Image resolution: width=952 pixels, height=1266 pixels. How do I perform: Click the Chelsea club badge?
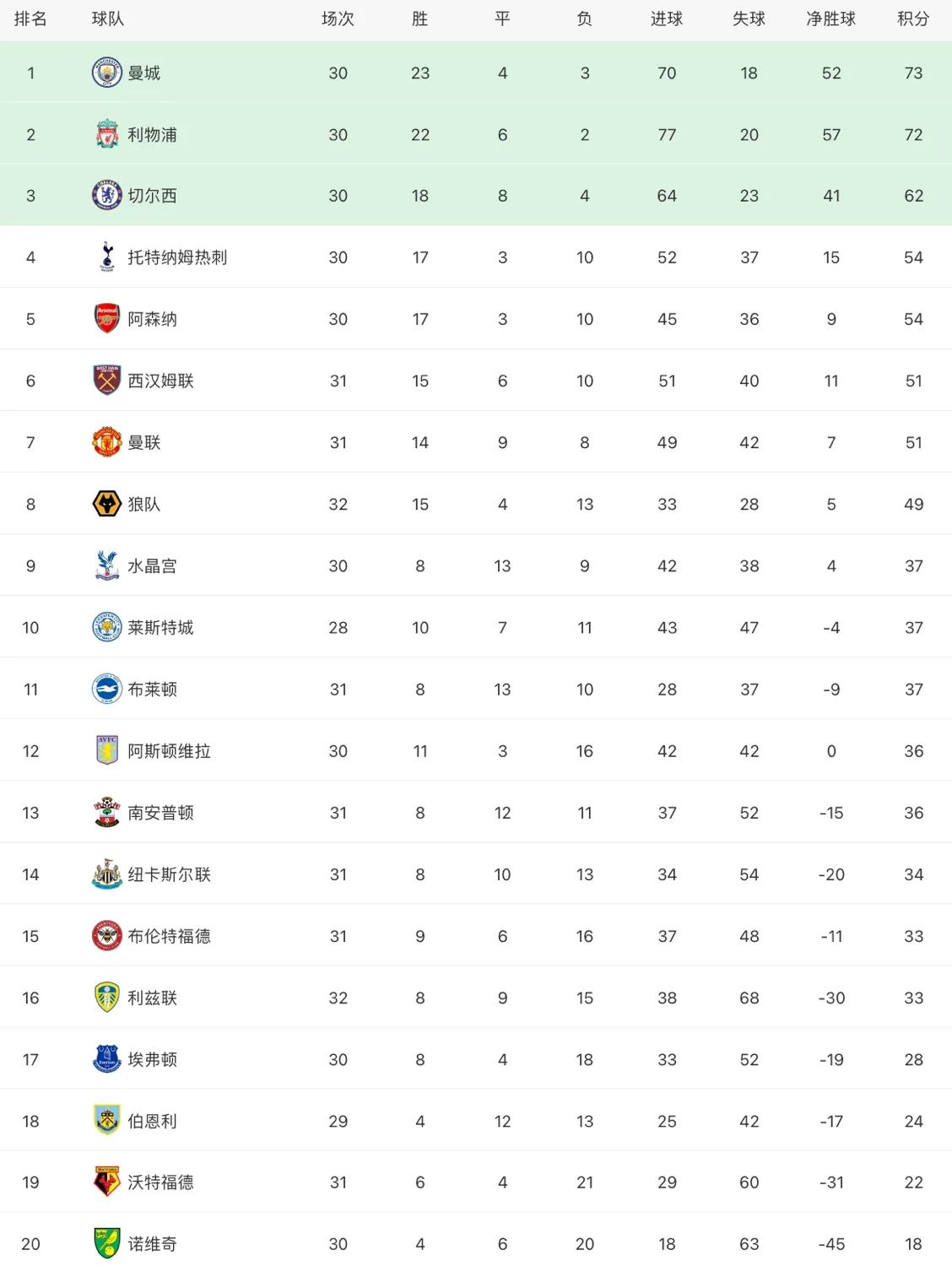click(x=107, y=196)
